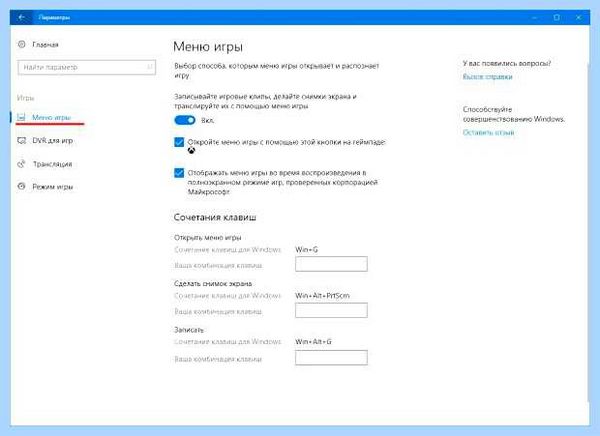Click custom shortcut field for Записать
The width and height of the screenshot is (600, 436).
[331, 358]
